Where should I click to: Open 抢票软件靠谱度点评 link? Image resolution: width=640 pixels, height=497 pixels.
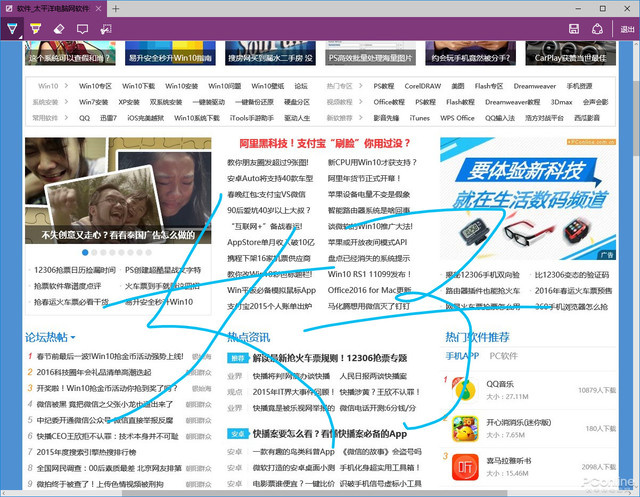click(x=68, y=286)
